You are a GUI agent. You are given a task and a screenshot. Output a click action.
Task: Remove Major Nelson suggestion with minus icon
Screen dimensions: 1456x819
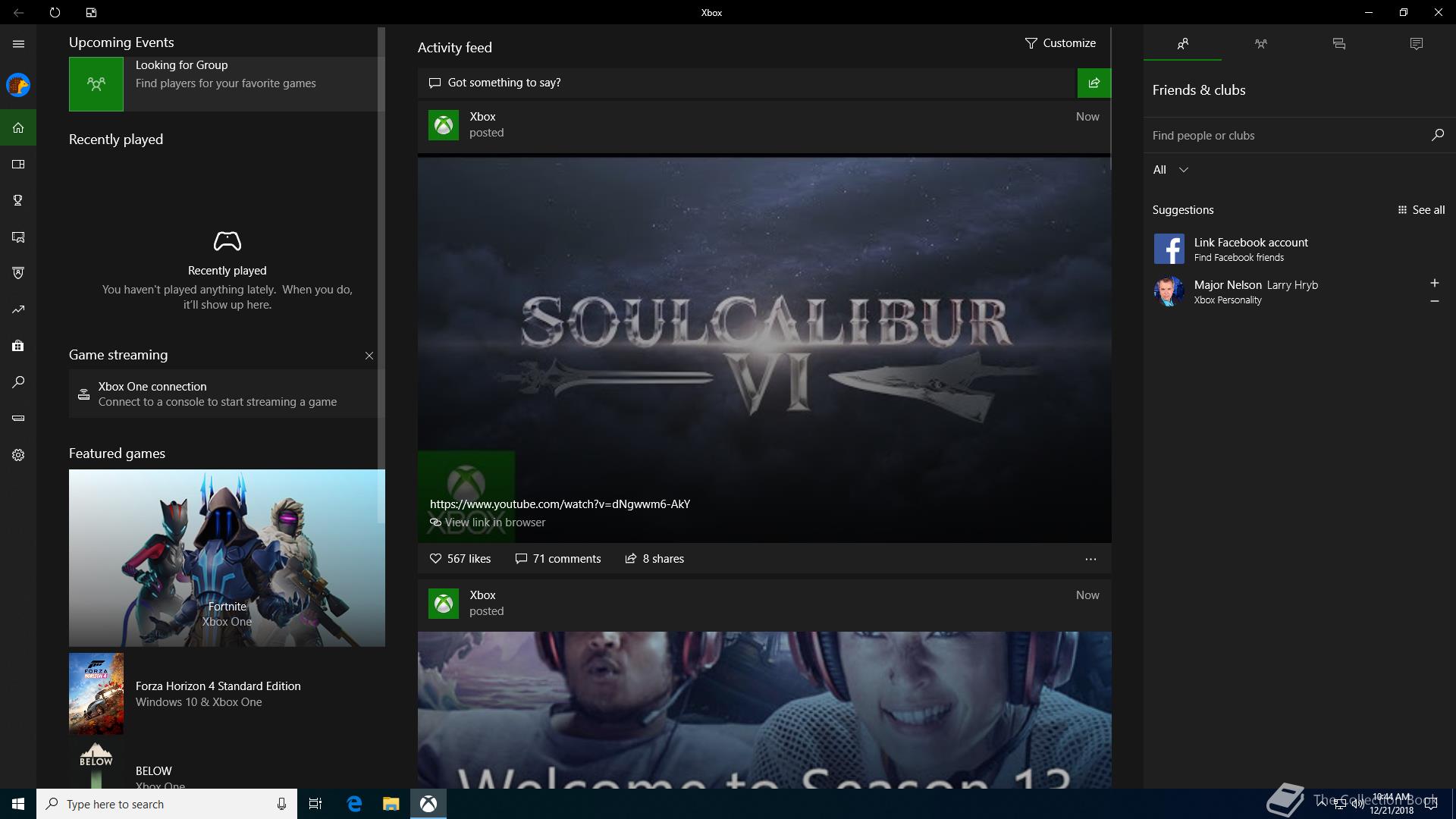(x=1434, y=301)
